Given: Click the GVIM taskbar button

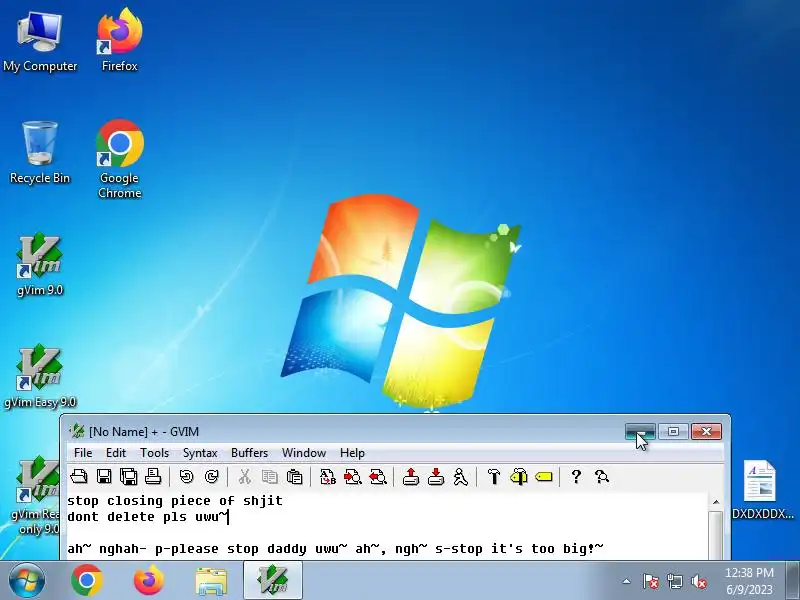Looking at the screenshot, I should click(273, 580).
